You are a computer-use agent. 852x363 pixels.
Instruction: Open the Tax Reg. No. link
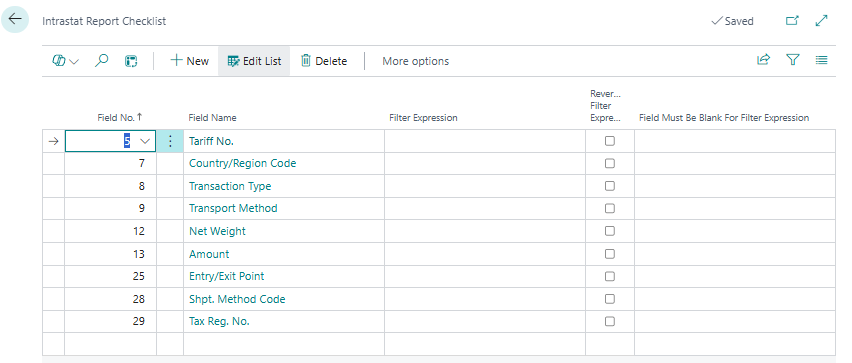tap(219, 322)
